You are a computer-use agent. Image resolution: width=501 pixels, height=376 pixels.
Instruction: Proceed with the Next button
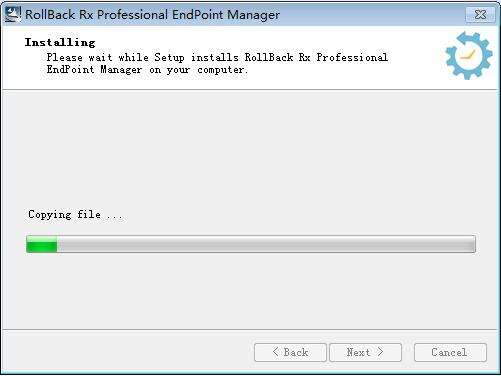click(365, 352)
